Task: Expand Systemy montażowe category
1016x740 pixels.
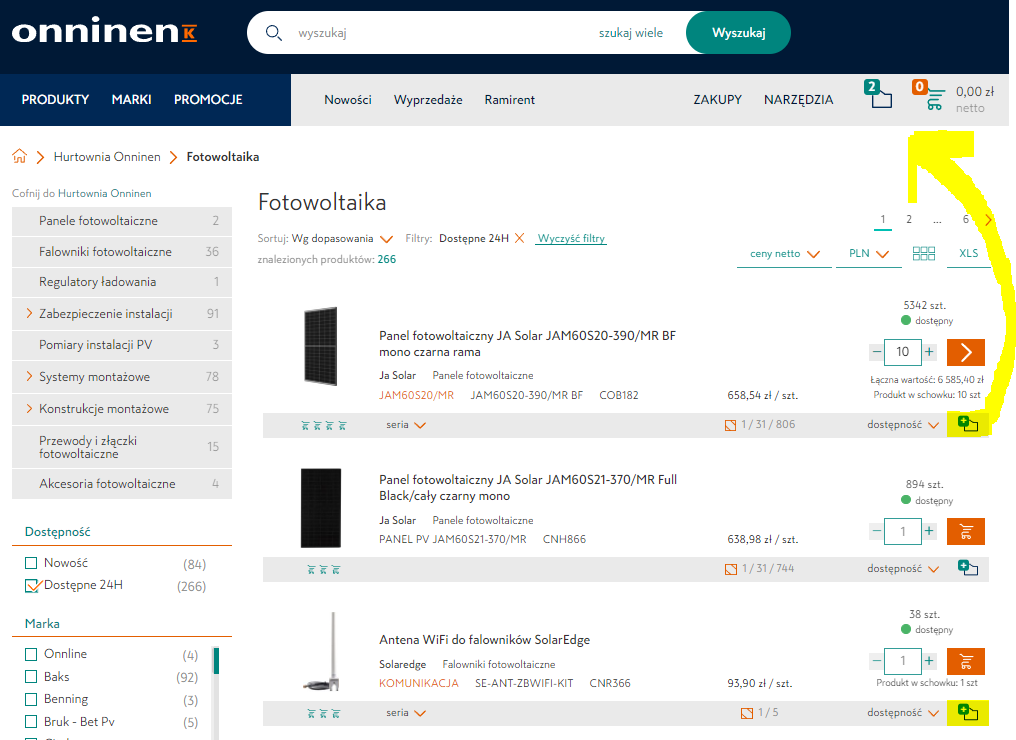Action: tap(29, 376)
